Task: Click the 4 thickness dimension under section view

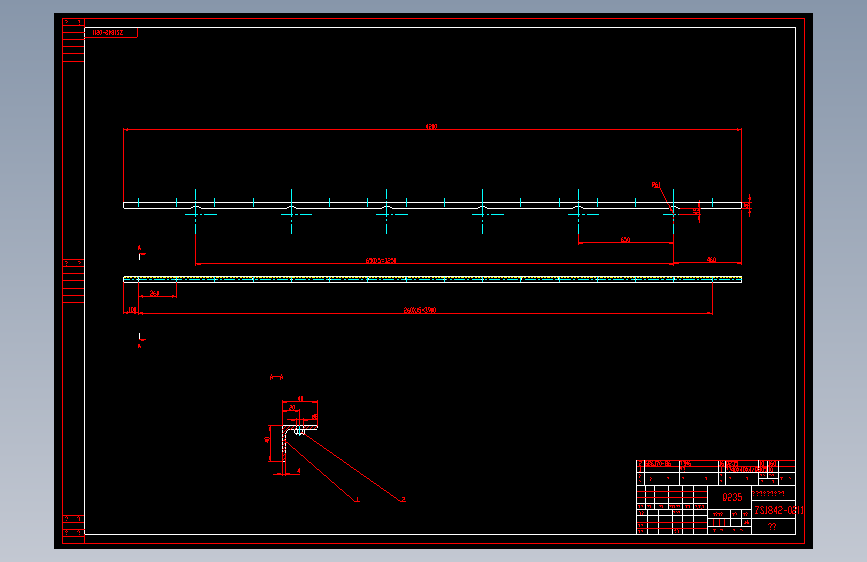Action: (299, 471)
